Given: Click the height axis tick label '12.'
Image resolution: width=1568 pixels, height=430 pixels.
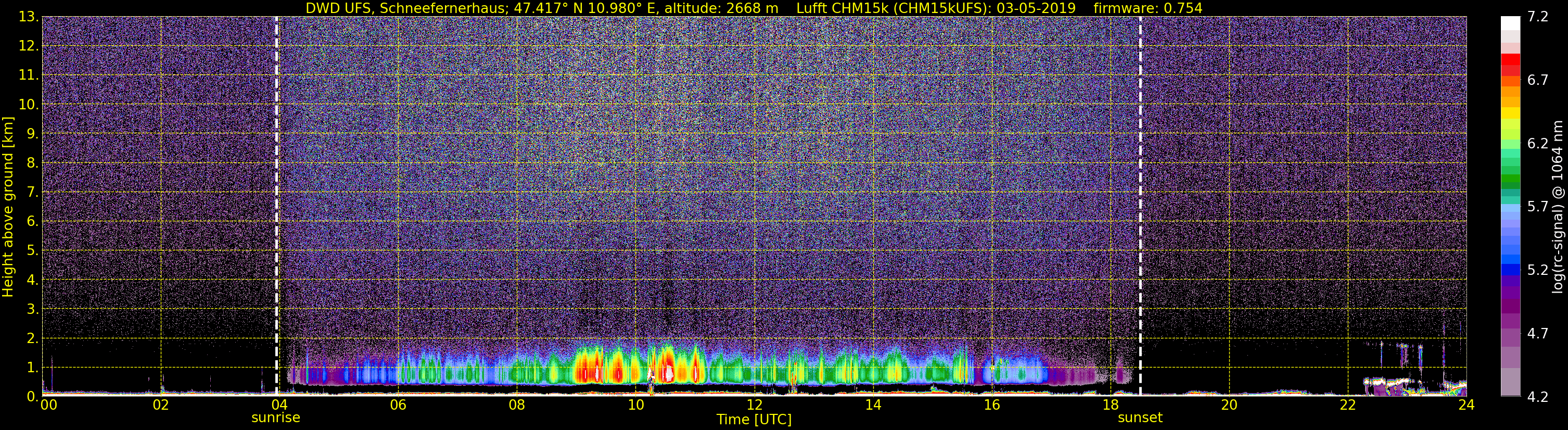Looking at the screenshot, I should click(x=28, y=46).
